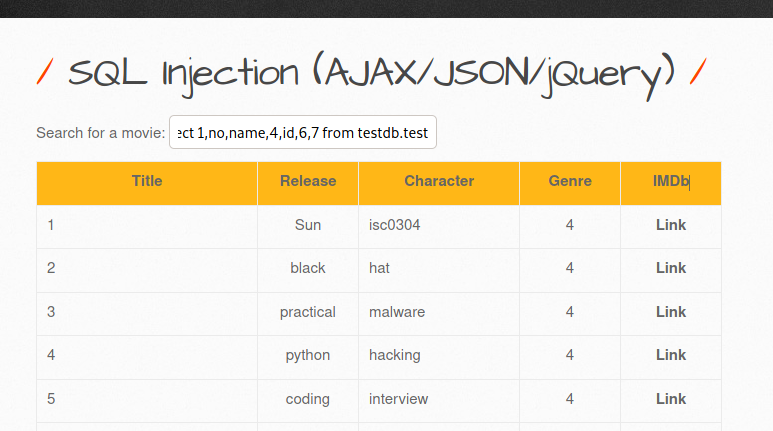The height and width of the screenshot is (431, 773).
Task: Click the movie search input field
Action: 303,132
